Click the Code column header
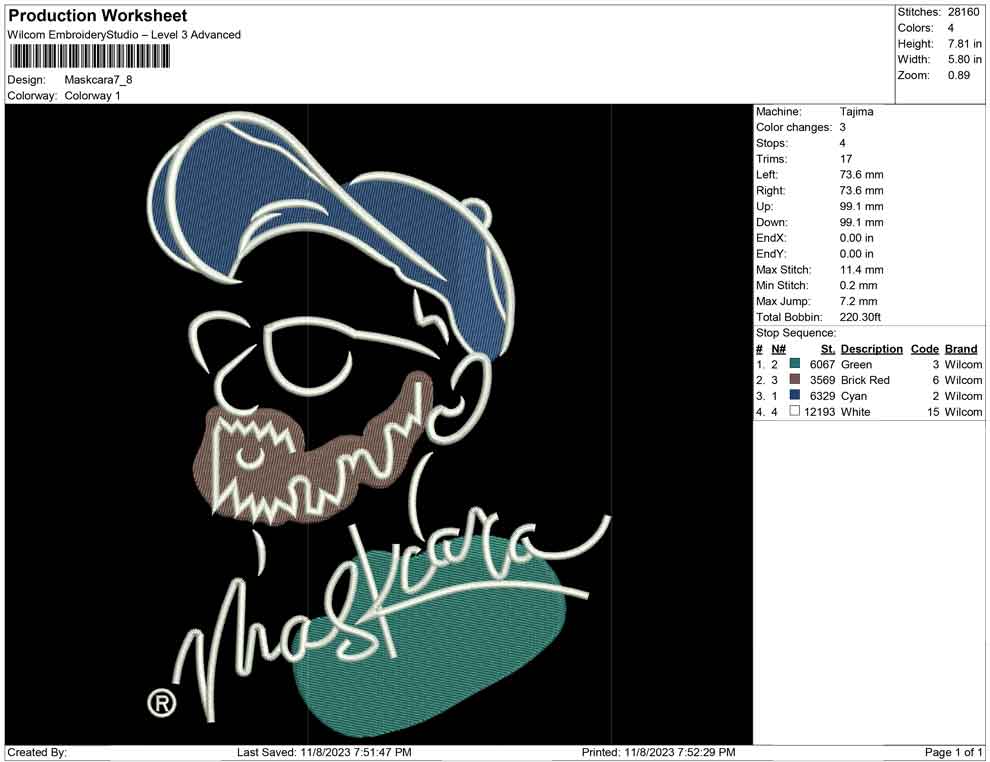Image resolution: width=990 pixels, height=762 pixels. (924, 349)
